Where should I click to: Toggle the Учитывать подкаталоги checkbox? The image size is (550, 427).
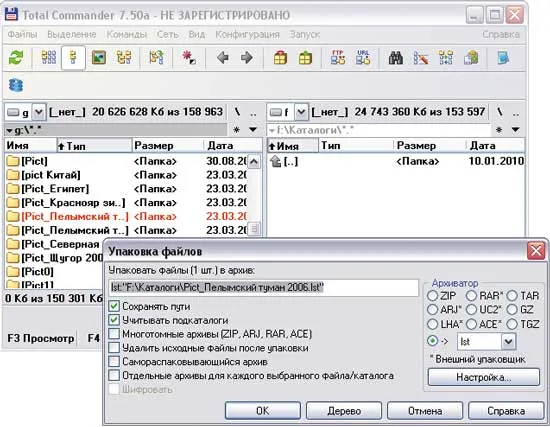point(114,320)
